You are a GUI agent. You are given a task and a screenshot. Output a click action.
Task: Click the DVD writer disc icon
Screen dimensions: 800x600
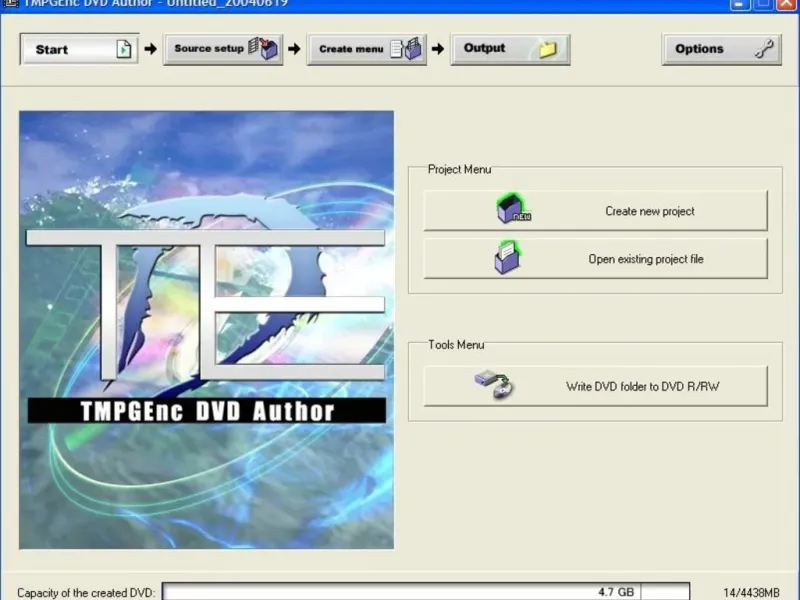tap(494, 385)
